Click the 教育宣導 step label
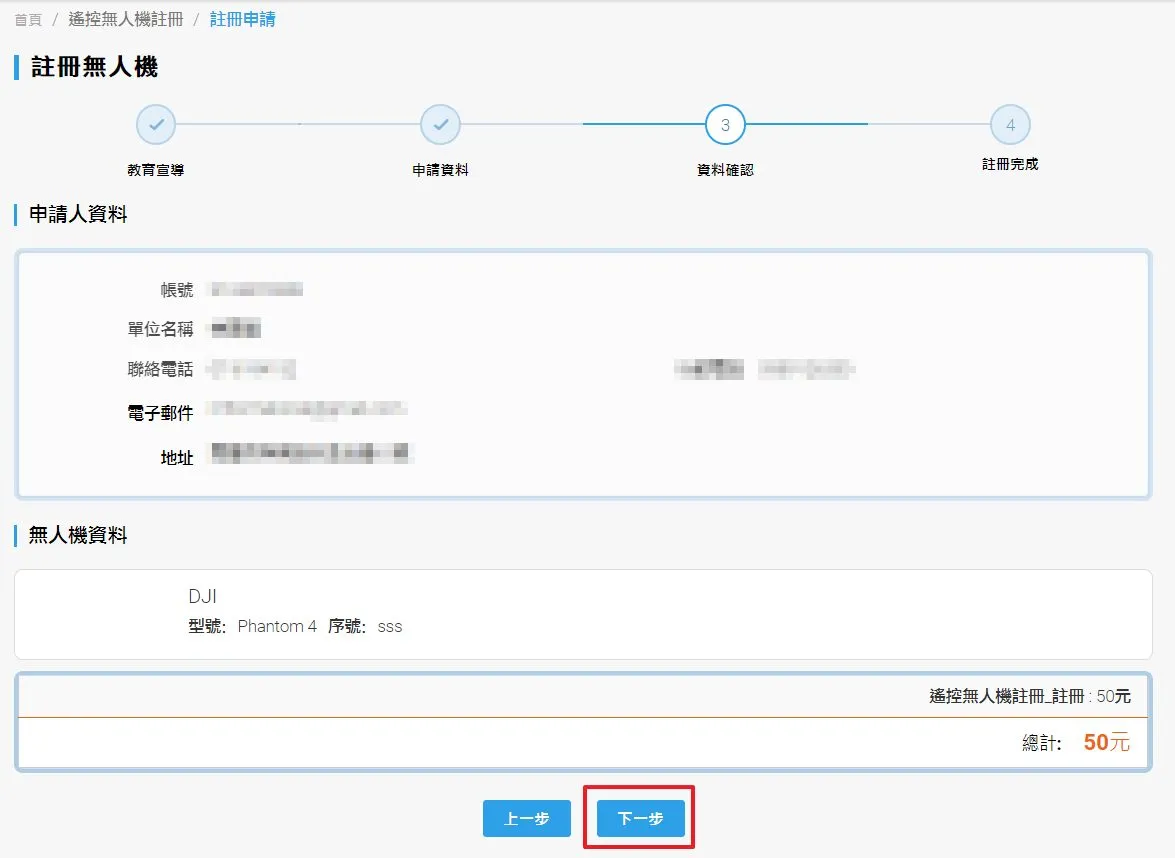Image resolution: width=1175 pixels, height=858 pixels. point(156,170)
